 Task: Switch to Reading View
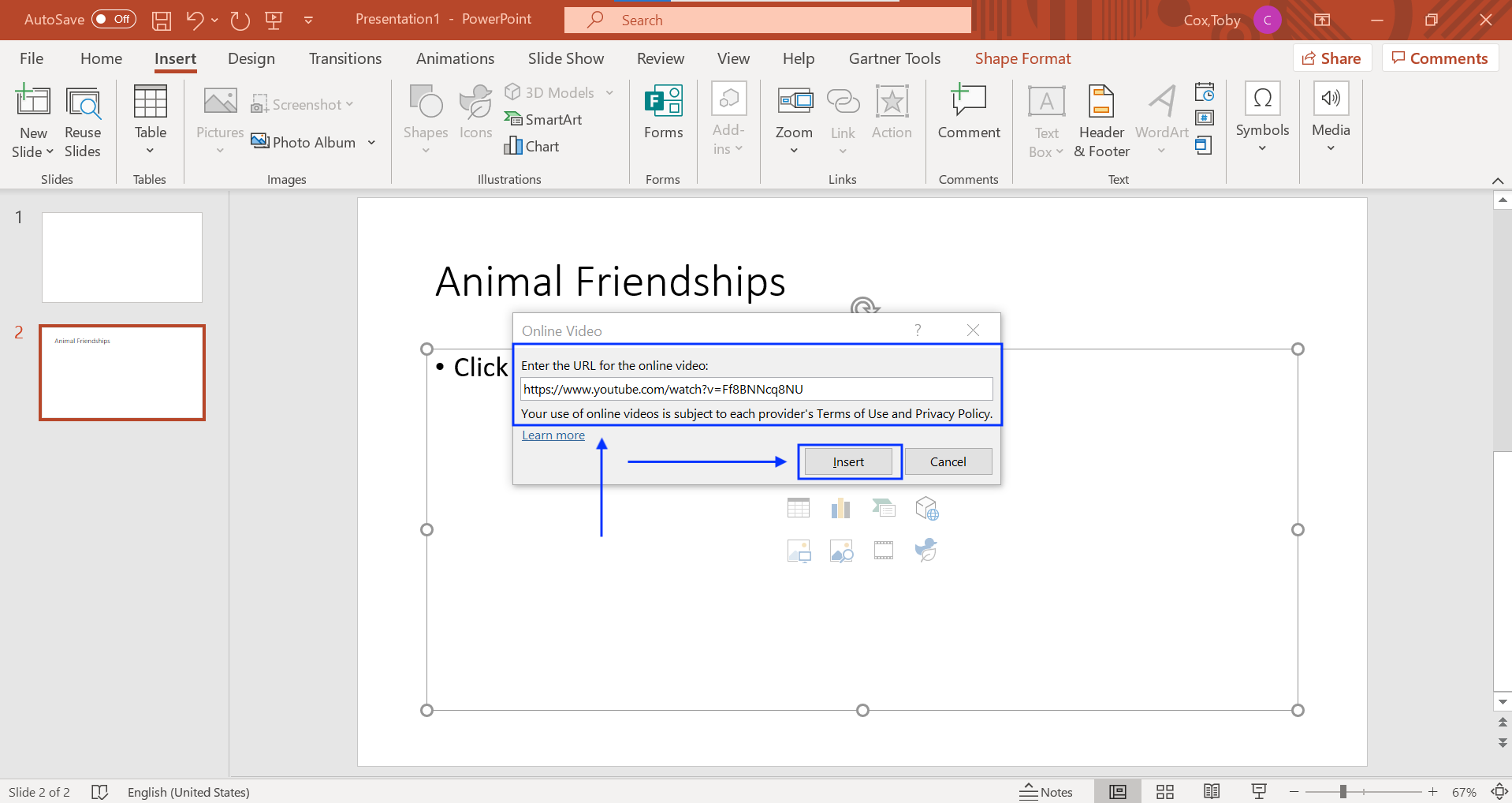click(x=1212, y=791)
